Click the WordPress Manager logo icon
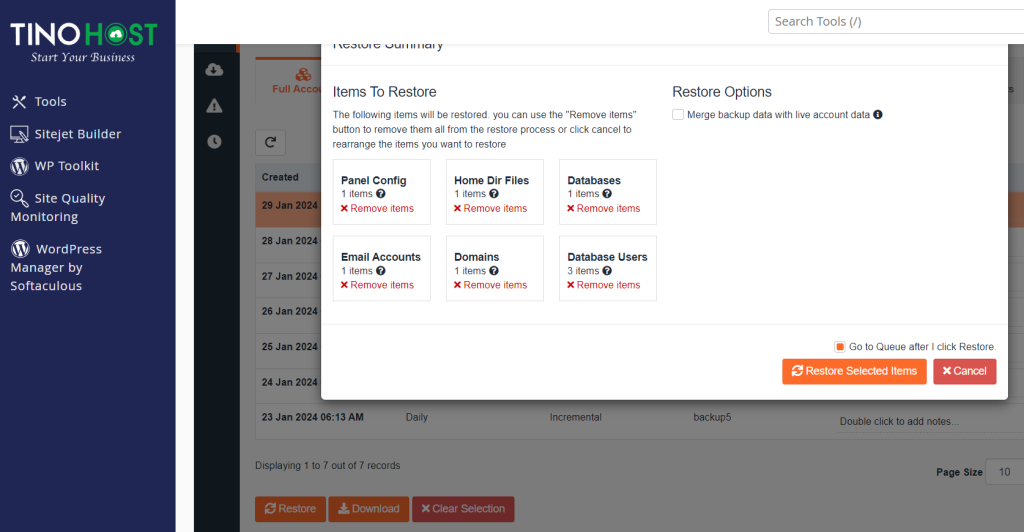 (x=20, y=249)
